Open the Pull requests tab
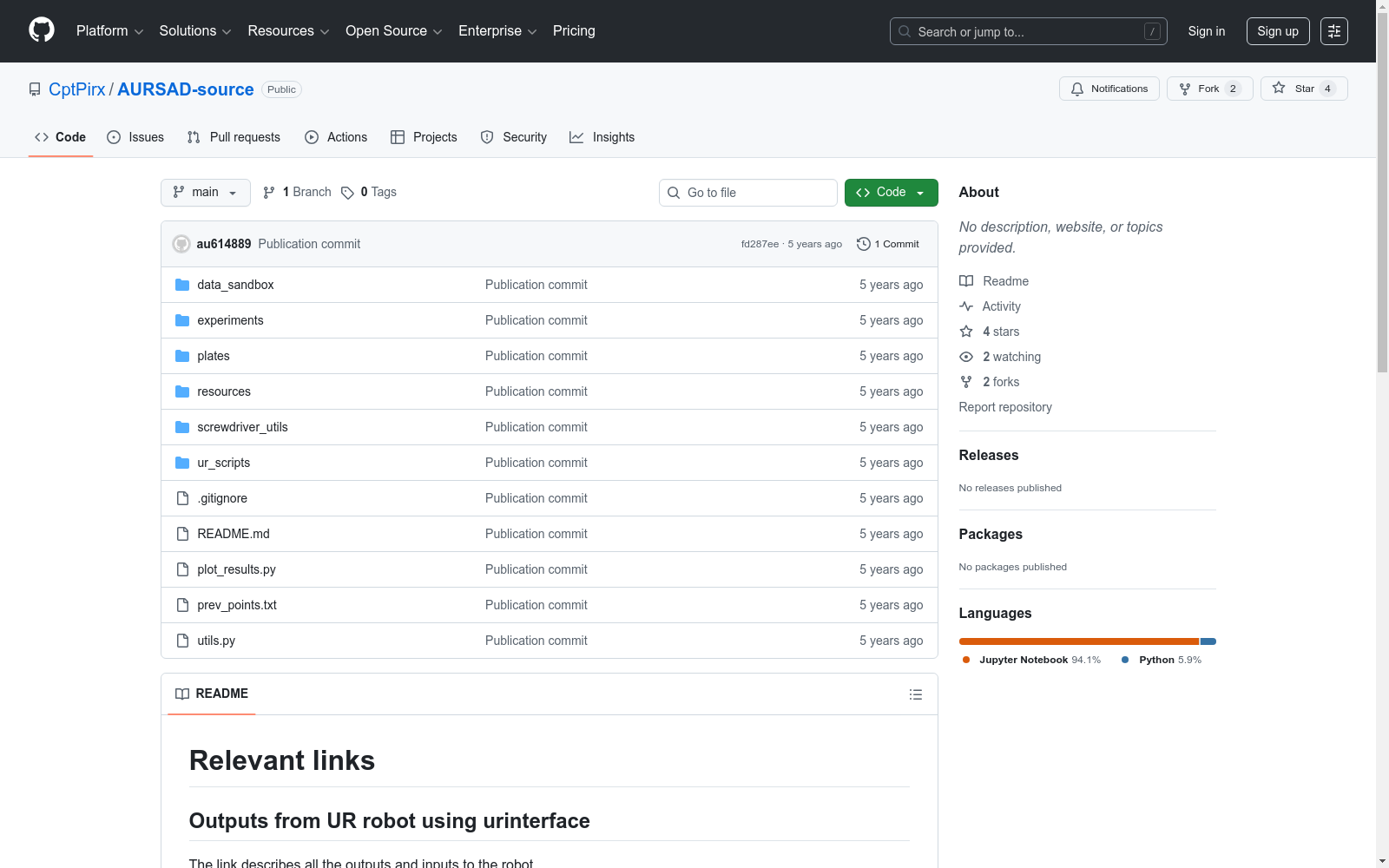The height and width of the screenshot is (868, 1389). tap(234, 137)
